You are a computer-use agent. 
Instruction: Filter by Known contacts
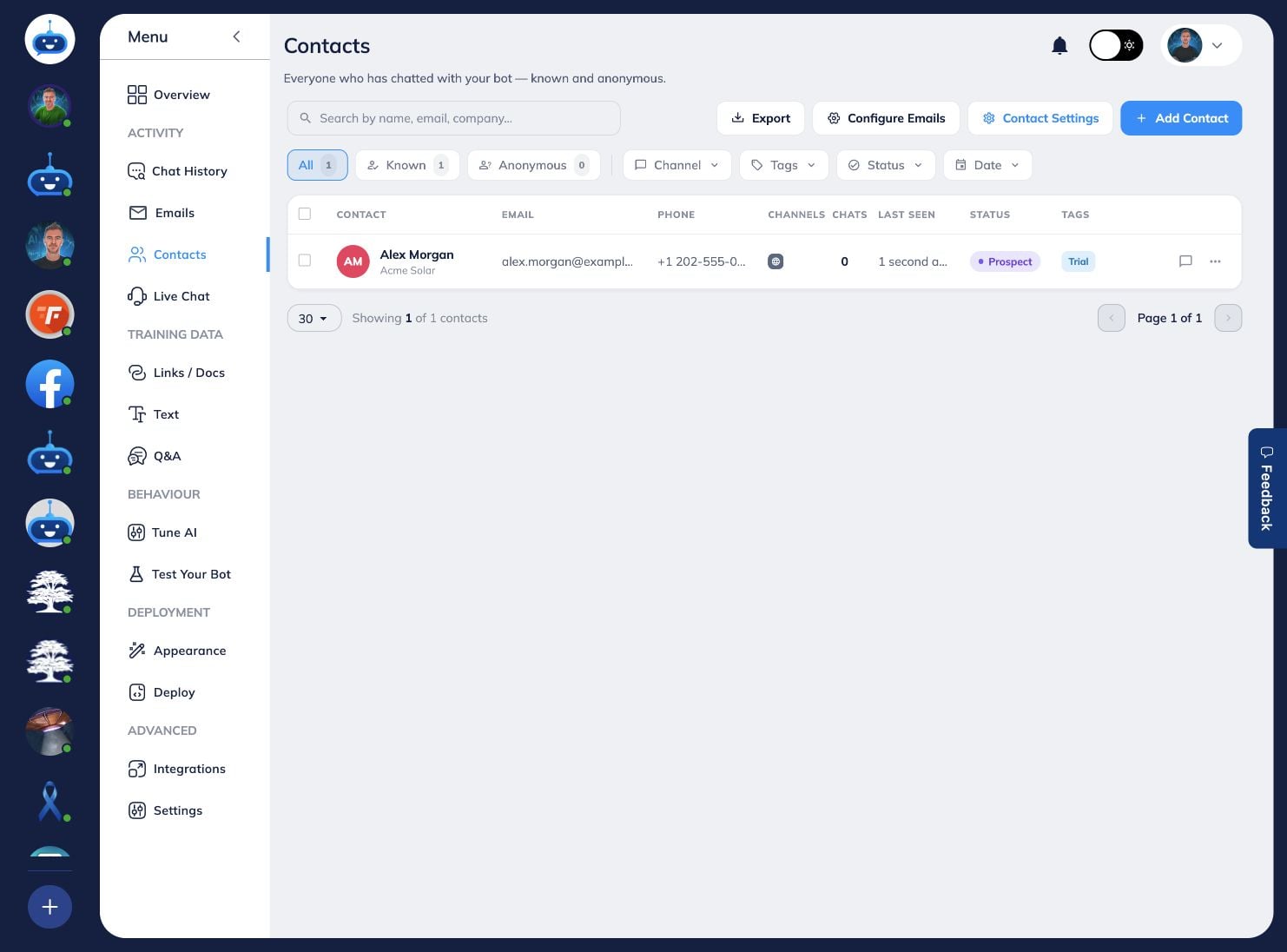click(x=407, y=165)
